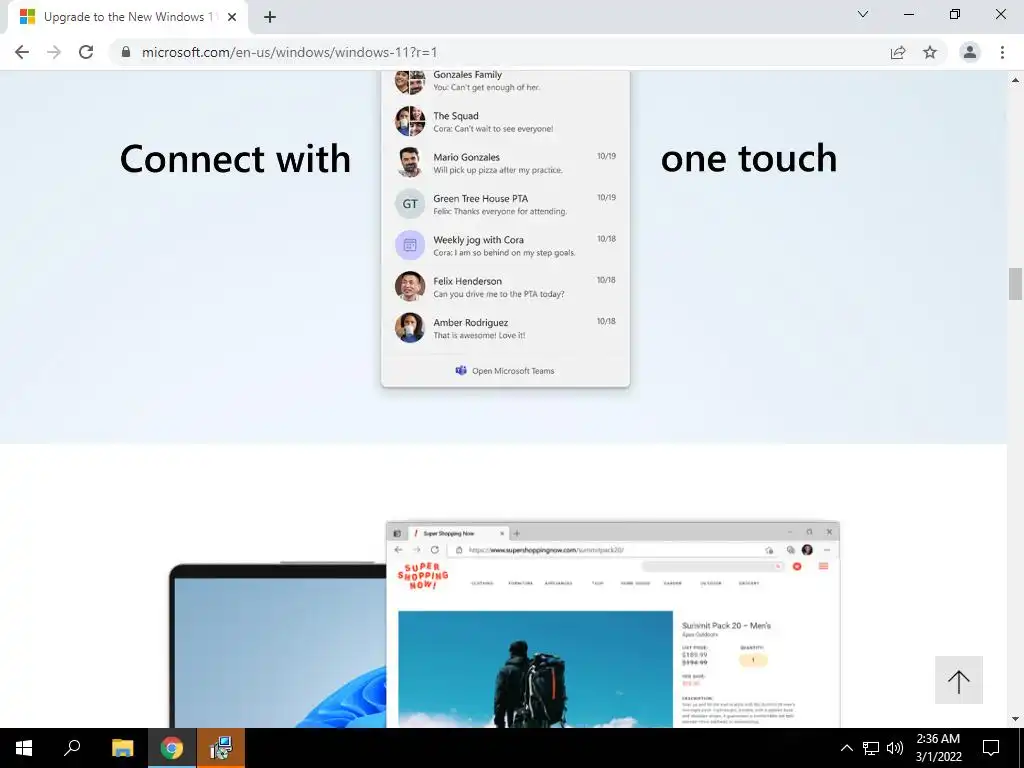The height and width of the screenshot is (768, 1024).
Task: Click 'Summit Pack 20 – Men's' product title
Action: tap(726, 626)
